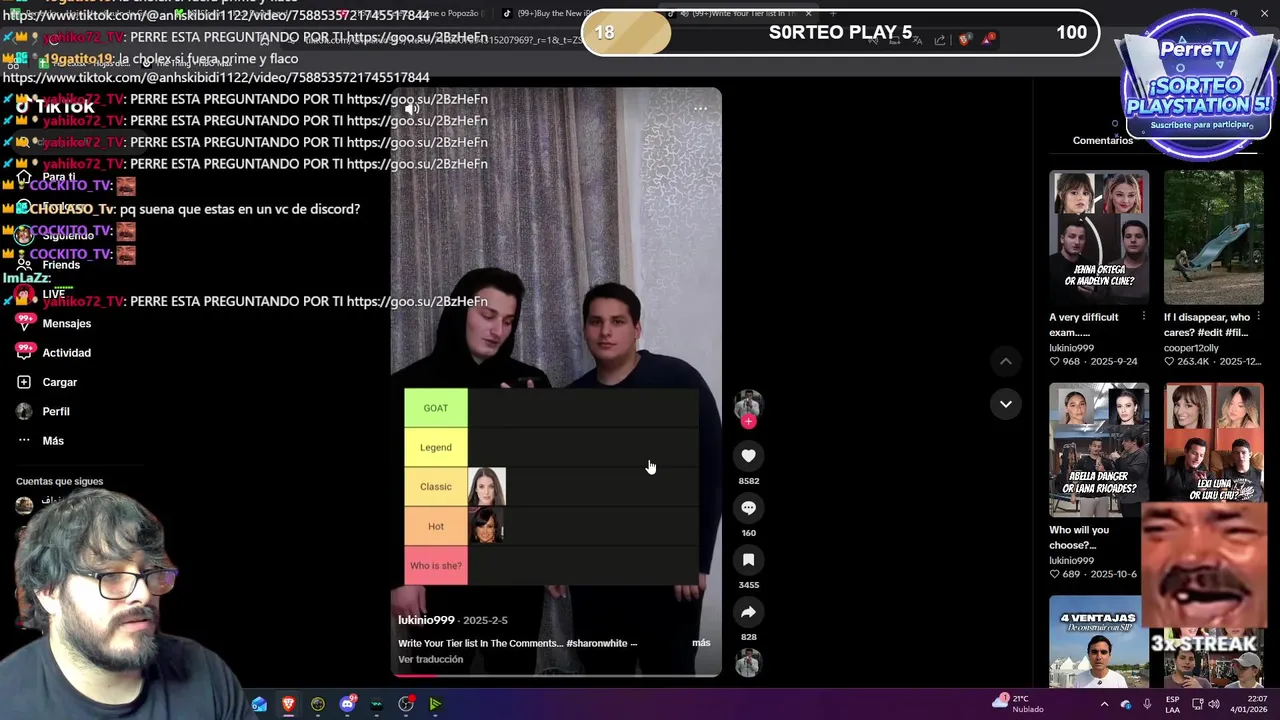Go to next video with down arrow
This screenshot has height=720, width=1280.
(x=1006, y=404)
